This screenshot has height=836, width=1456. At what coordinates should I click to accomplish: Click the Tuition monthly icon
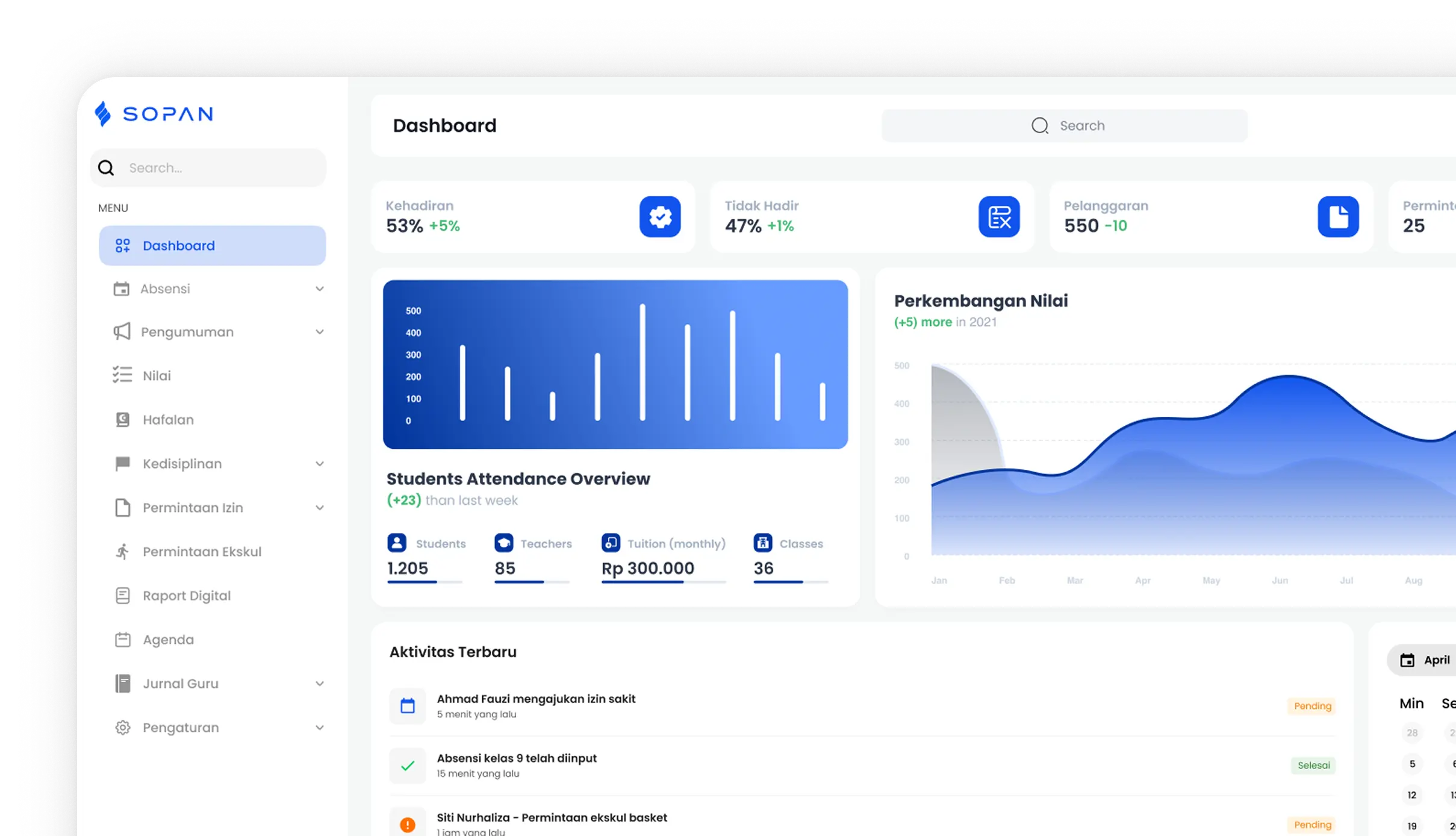click(x=611, y=543)
